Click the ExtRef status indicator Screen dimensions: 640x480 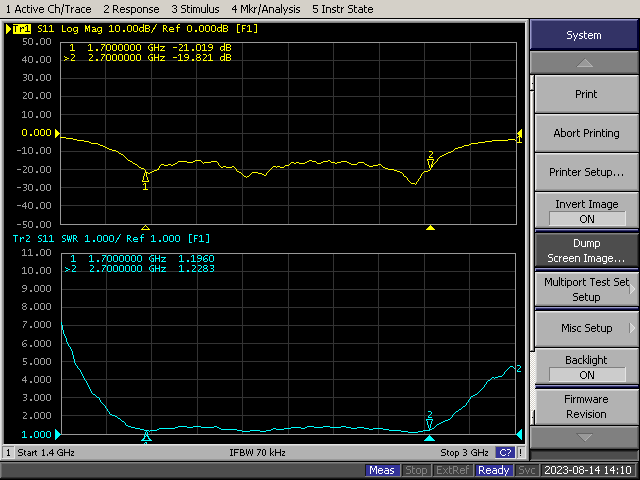click(x=452, y=470)
